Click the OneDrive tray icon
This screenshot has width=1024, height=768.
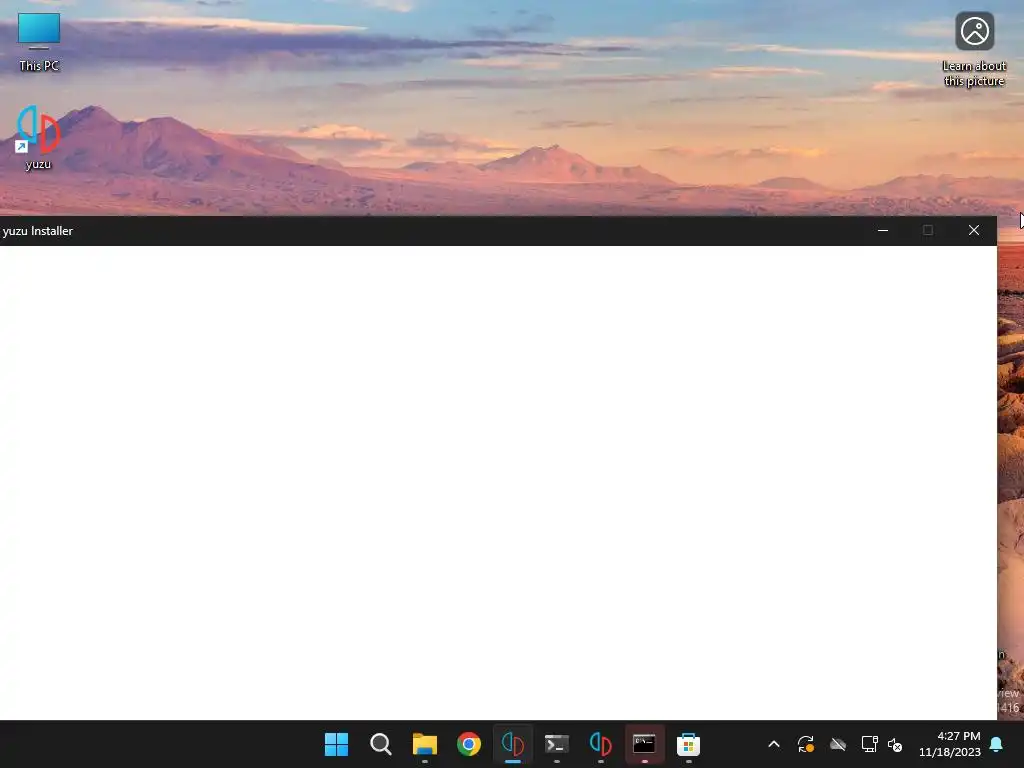pos(837,744)
